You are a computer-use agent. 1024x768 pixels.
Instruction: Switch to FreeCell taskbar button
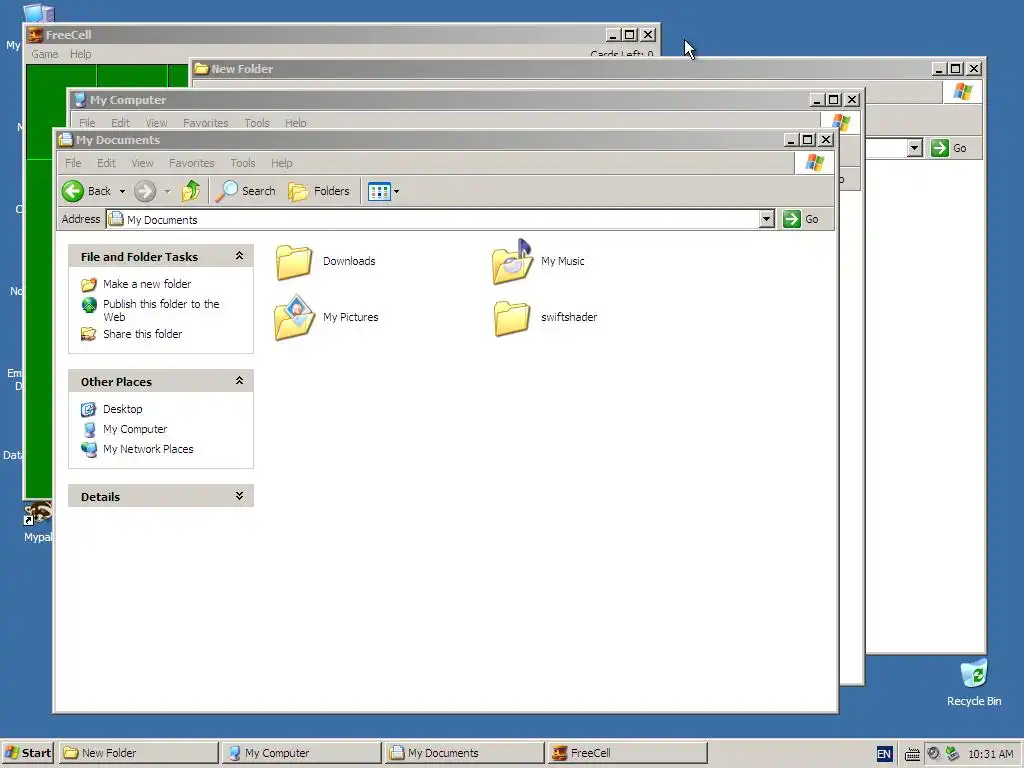(628, 753)
